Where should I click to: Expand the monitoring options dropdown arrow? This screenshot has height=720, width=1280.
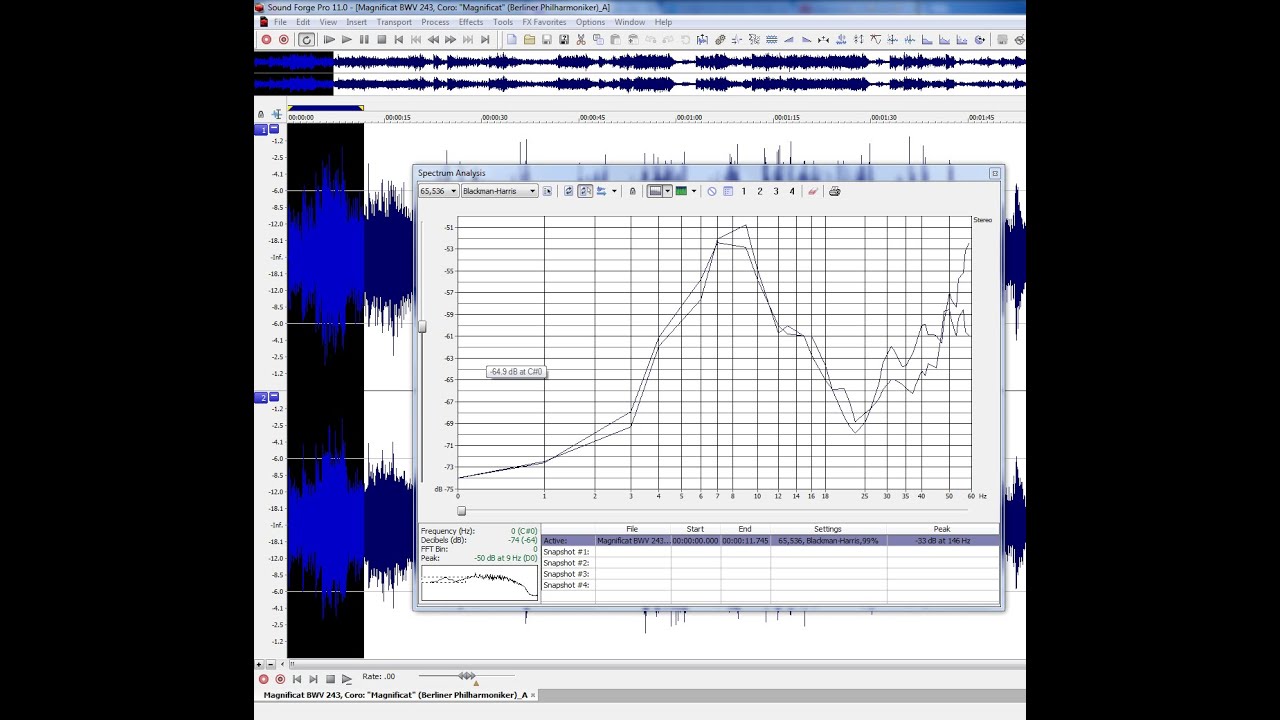click(614, 191)
